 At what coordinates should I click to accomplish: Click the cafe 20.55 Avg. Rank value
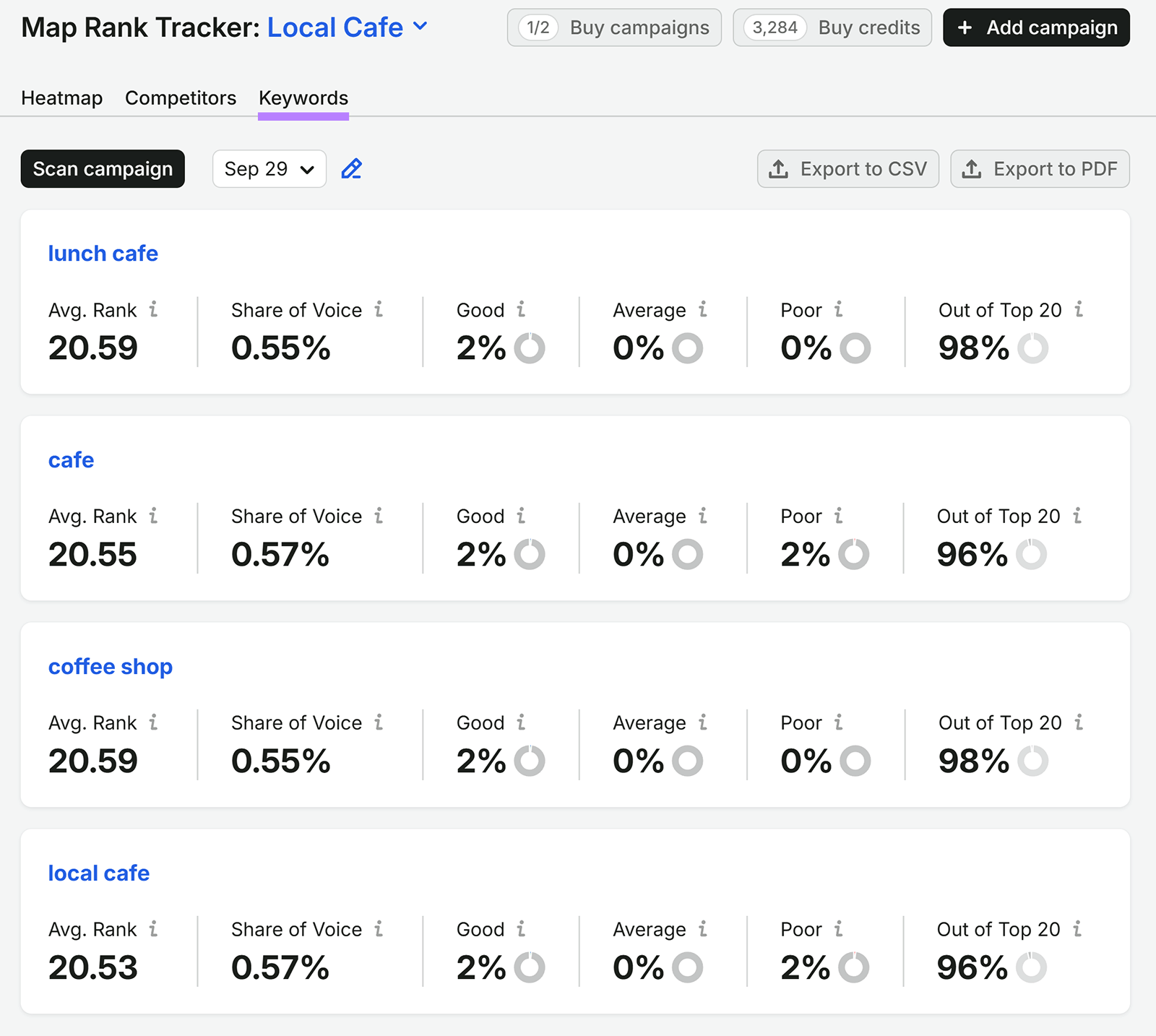point(92,555)
